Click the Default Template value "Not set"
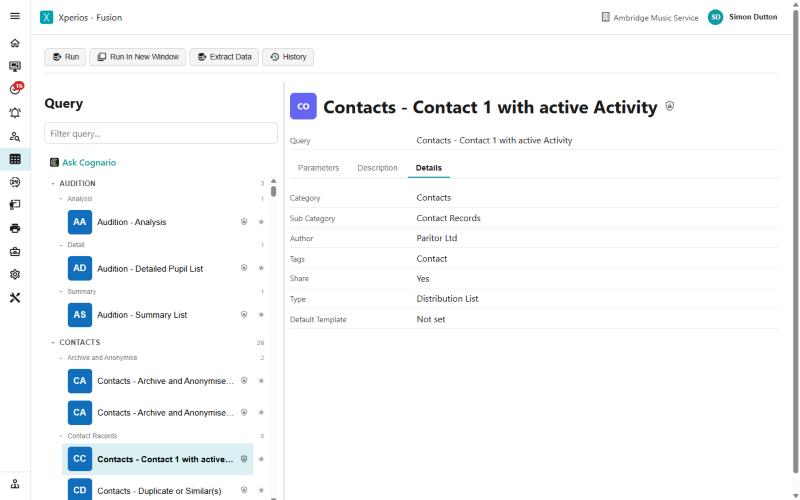Viewport: 800px width, 500px height. [431, 319]
